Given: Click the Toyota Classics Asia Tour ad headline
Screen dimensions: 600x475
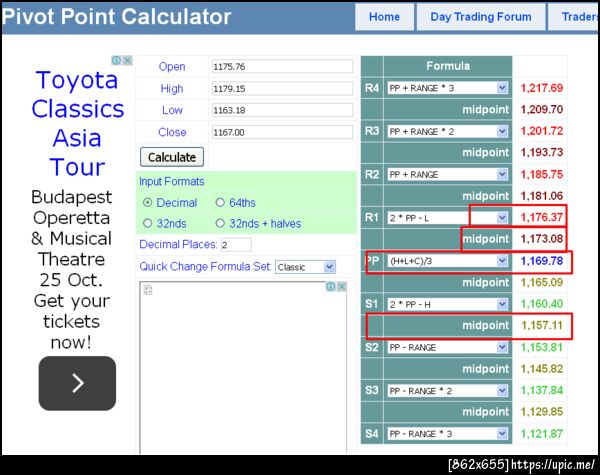Looking at the screenshot, I should coord(77,123).
